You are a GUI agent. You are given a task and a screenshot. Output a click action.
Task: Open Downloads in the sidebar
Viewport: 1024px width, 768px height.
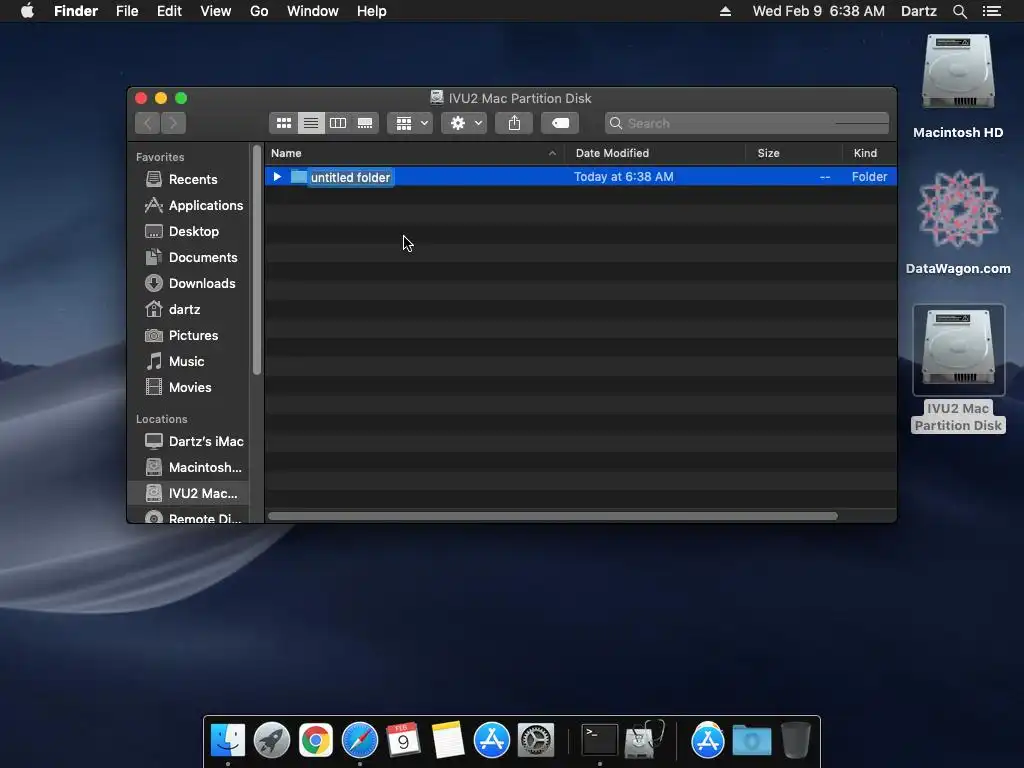pyautogui.click(x=190, y=283)
